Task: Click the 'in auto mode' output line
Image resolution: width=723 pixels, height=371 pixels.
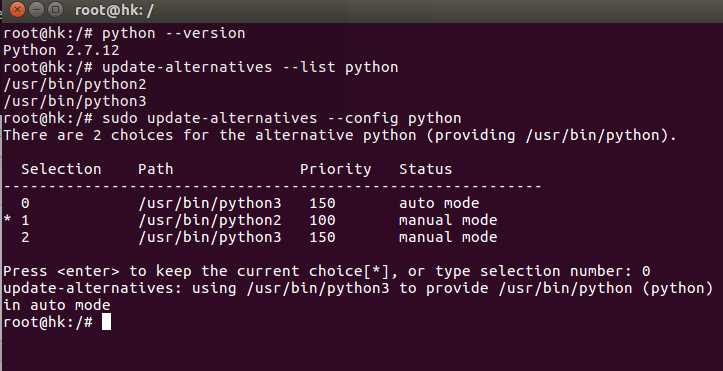Action: [x=57, y=305]
